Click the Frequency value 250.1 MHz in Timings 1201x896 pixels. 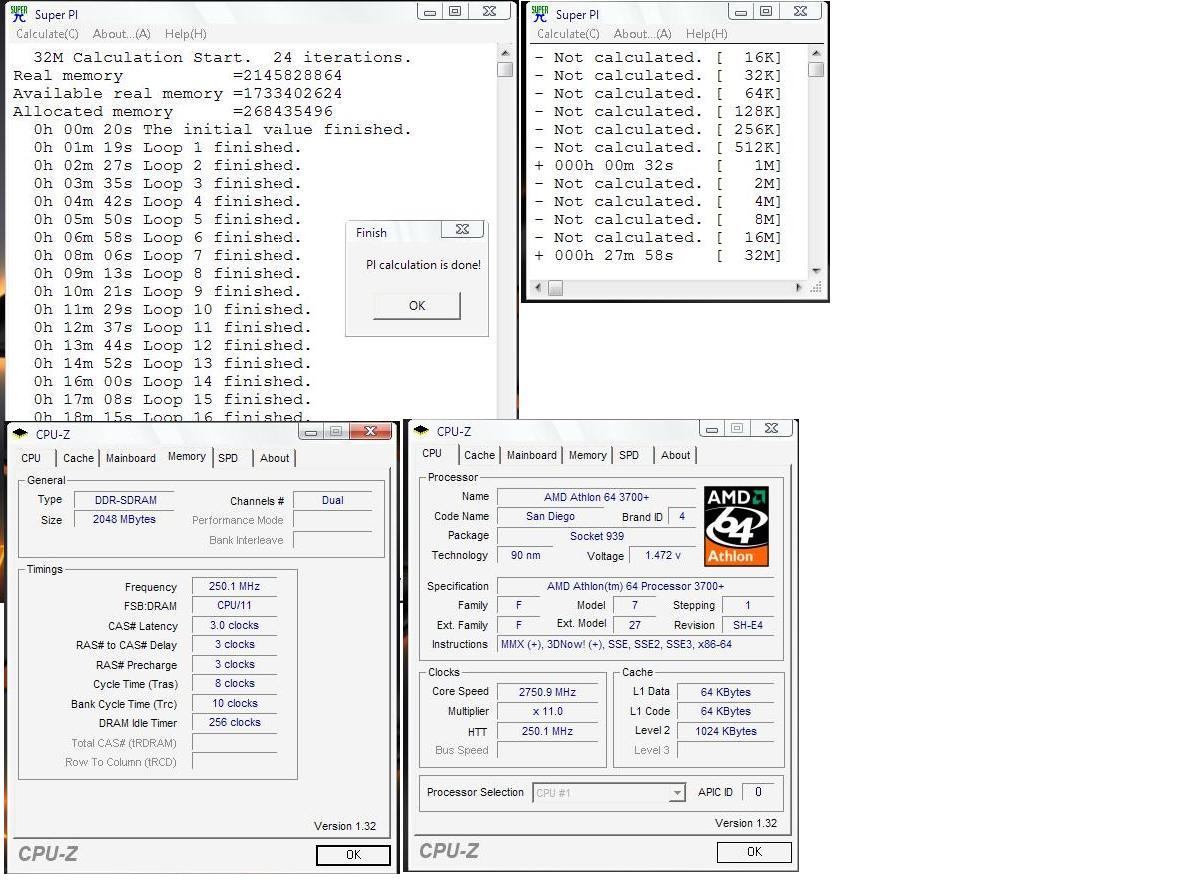(x=234, y=587)
